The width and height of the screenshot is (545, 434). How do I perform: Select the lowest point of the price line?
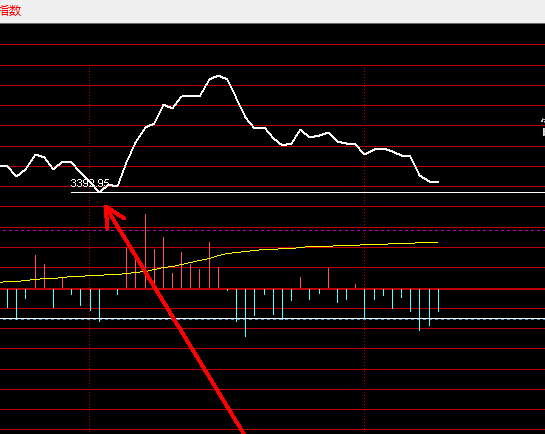point(99,191)
